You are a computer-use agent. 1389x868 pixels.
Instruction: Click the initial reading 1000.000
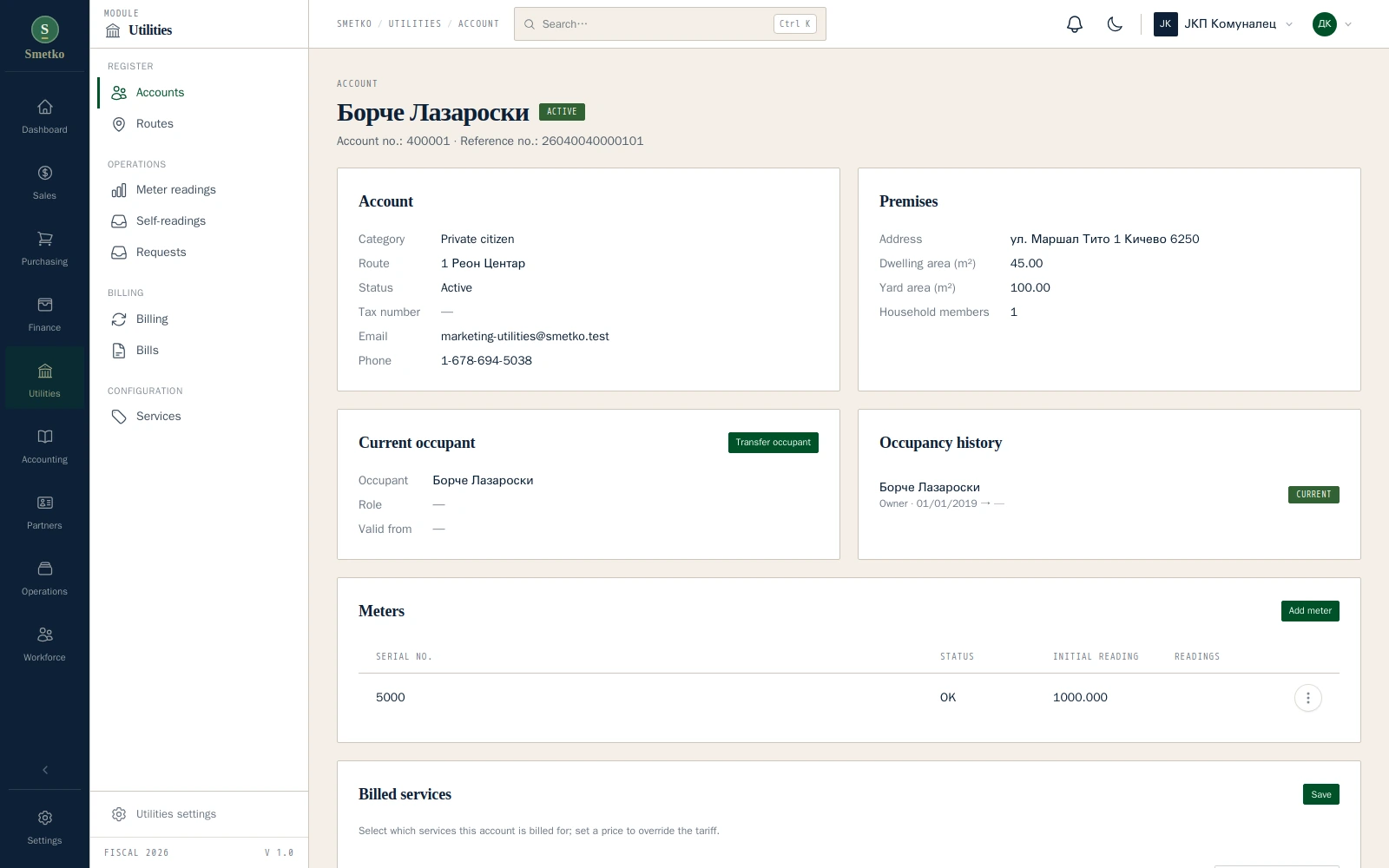1080,698
